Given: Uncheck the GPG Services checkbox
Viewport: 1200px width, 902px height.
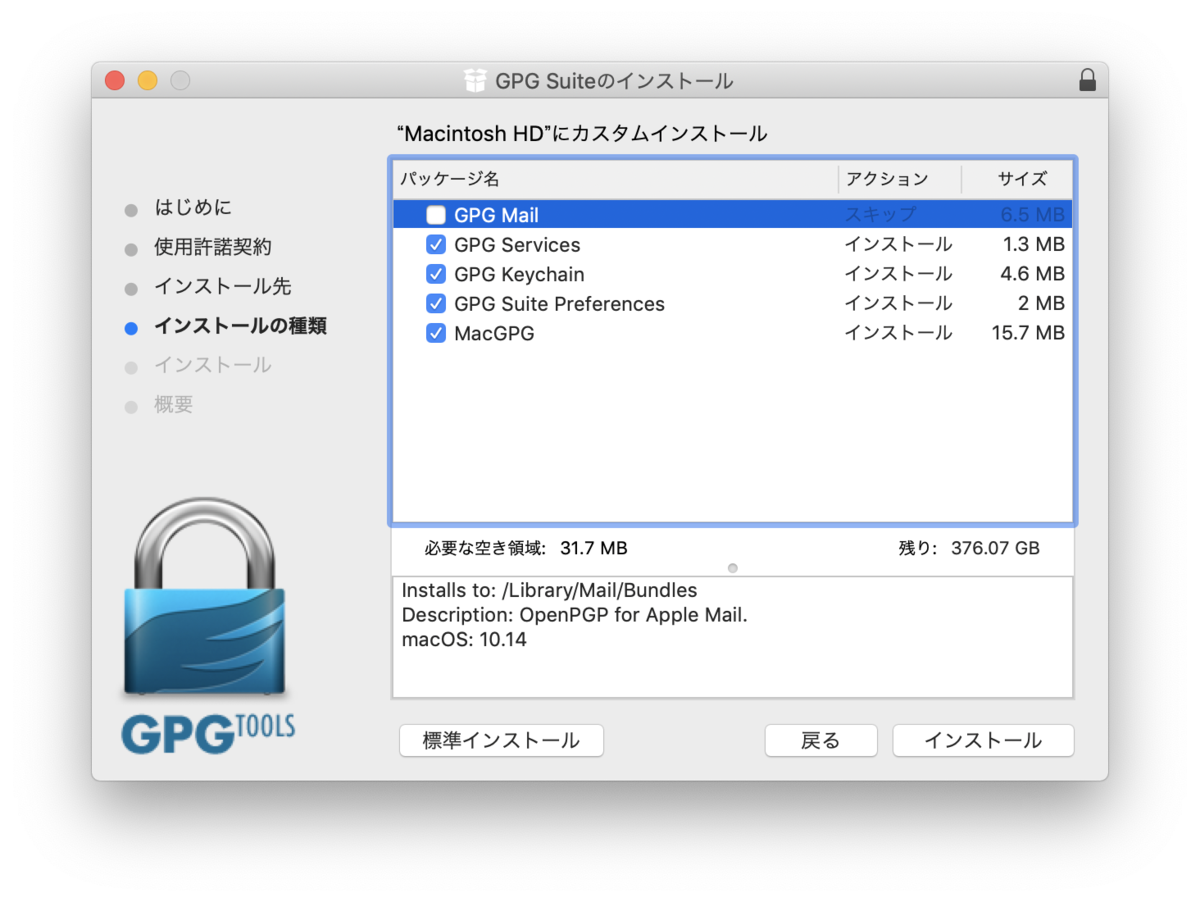Looking at the screenshot, I should pos(436,245).
